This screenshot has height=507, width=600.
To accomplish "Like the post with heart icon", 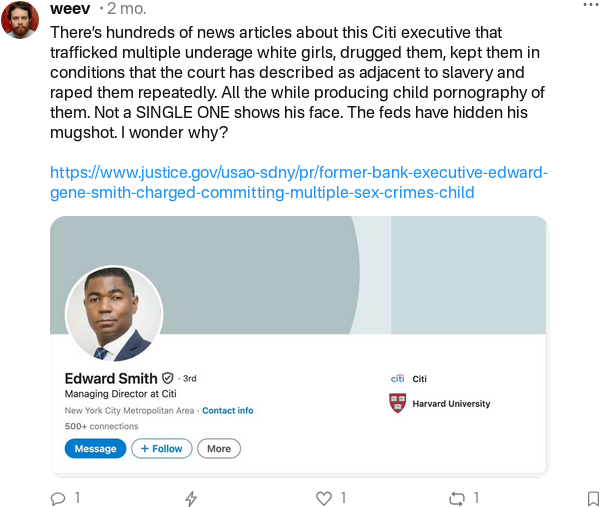I will tap(323, 497).
